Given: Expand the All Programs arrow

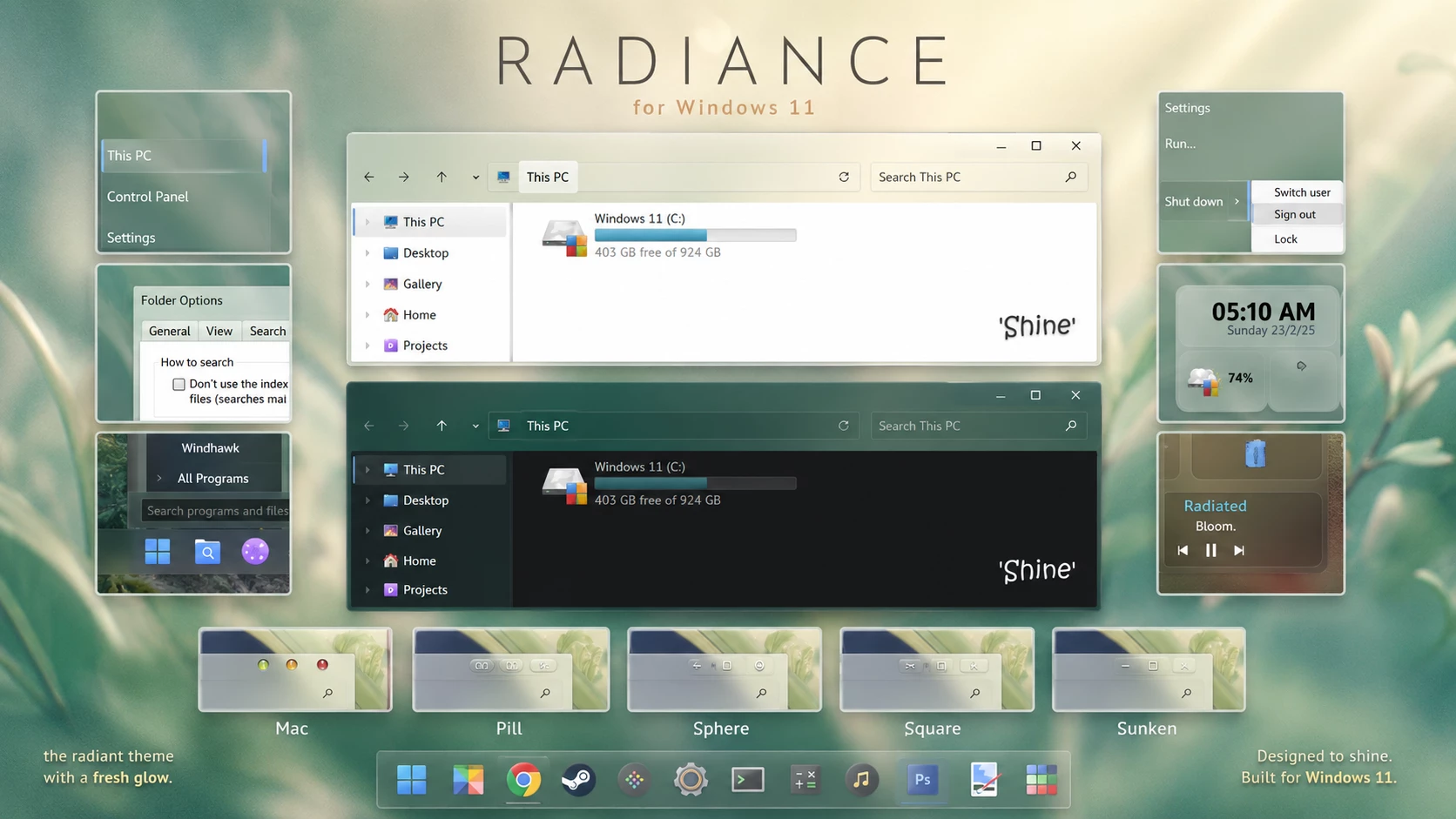Looking at the screenshot, I should [x=159, y=478].
